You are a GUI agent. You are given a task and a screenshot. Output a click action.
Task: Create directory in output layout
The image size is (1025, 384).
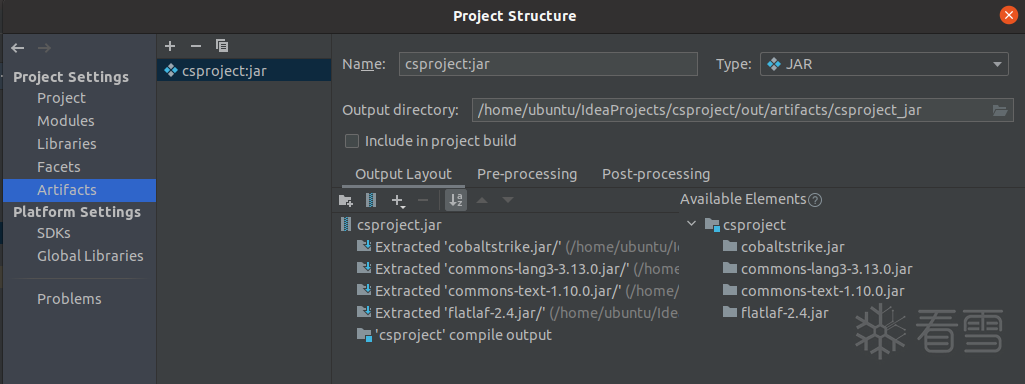[x=346, y=200]
